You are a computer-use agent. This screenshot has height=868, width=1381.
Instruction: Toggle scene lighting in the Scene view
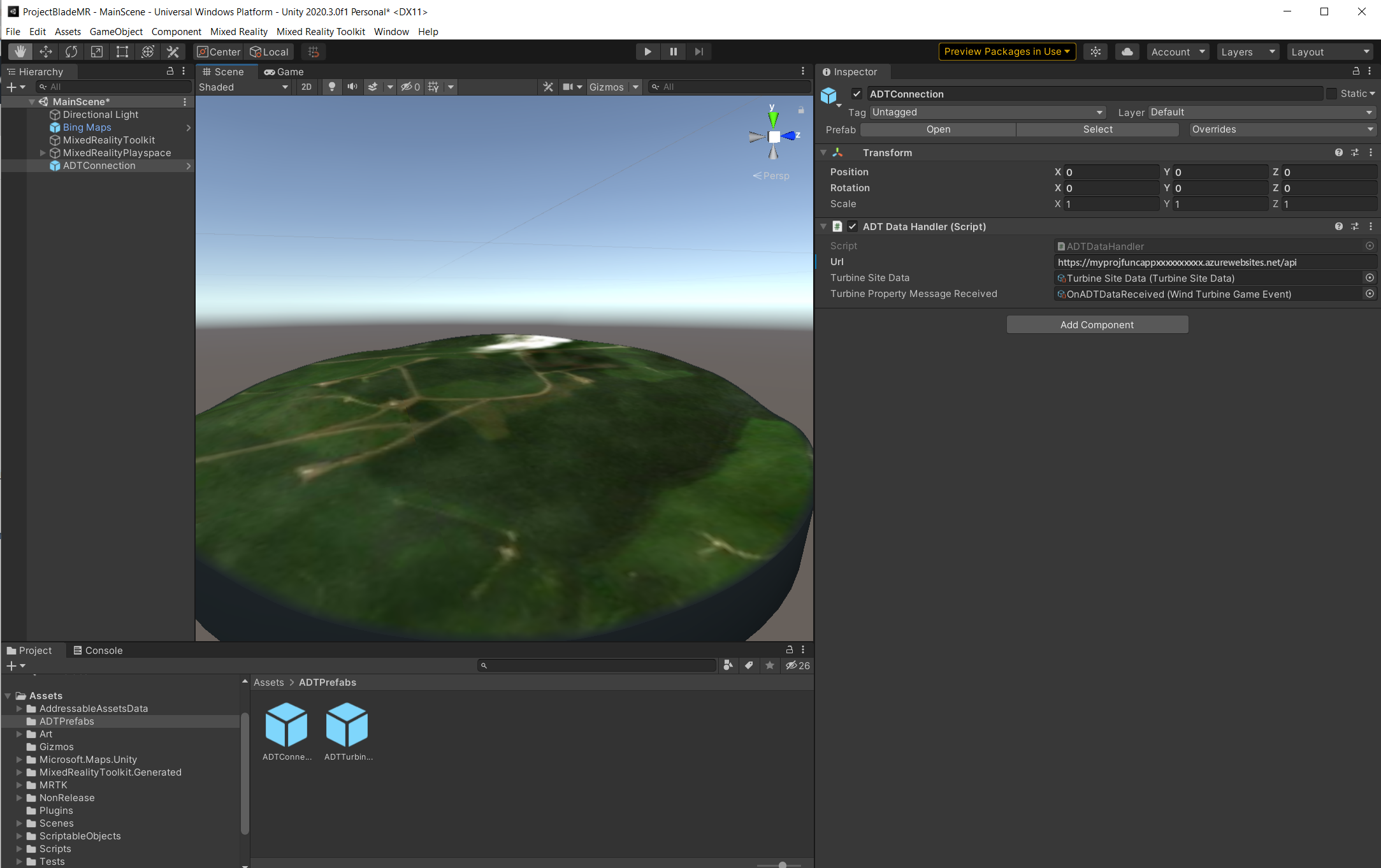click(332, 87)
